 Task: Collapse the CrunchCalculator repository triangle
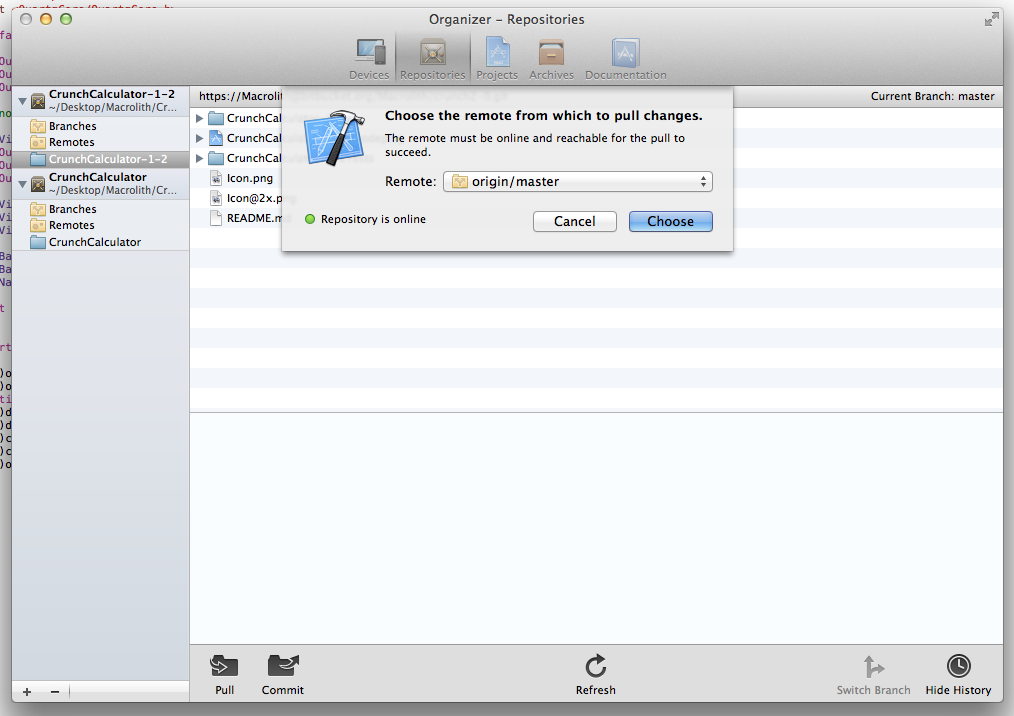pyautogui.click(x=22, y=185)
